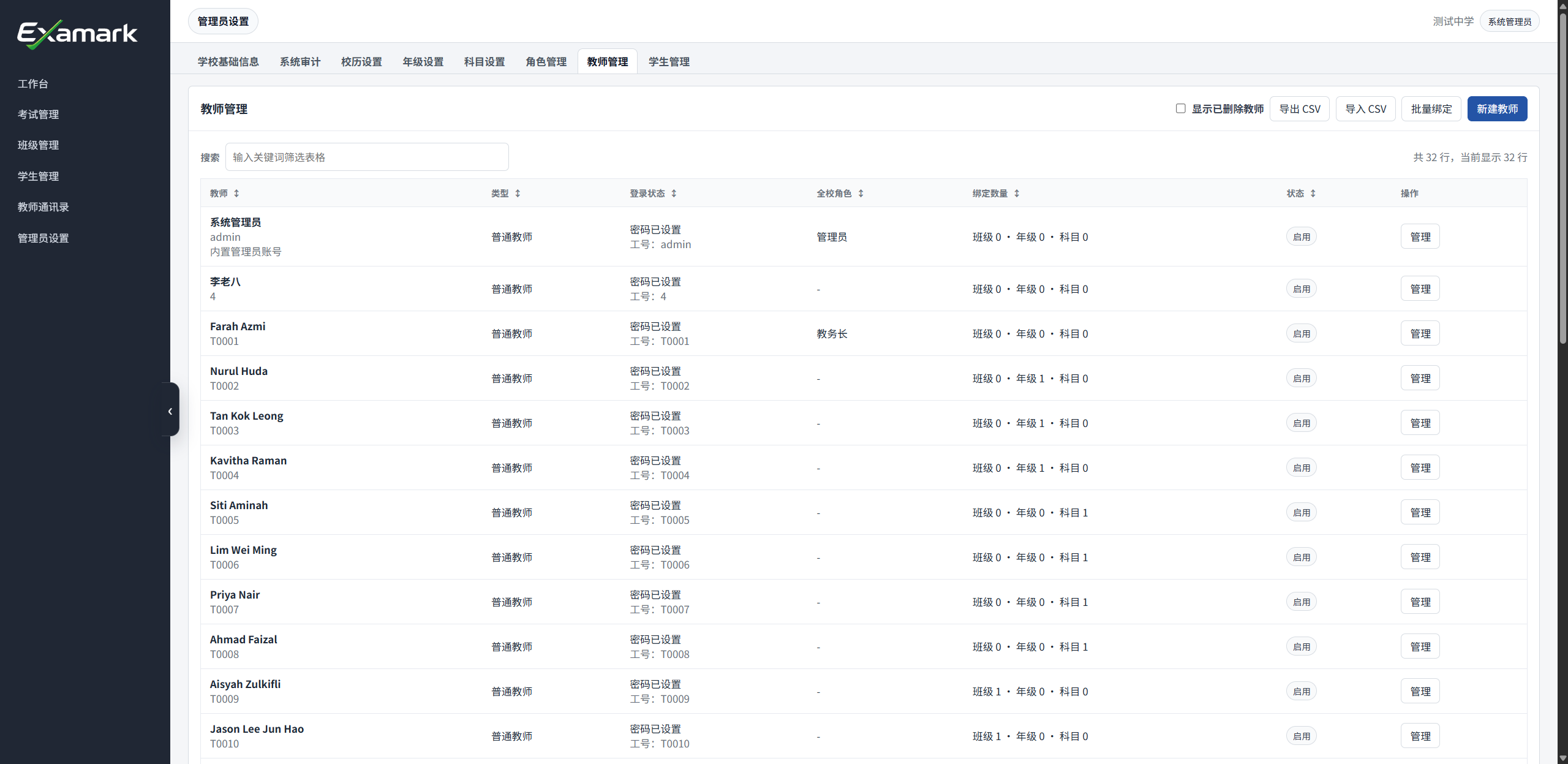The image size is (1568, 764).
Task: Click 启用 status badge for Jason Lee Jun Hao
Action: (x=1302, y=736)
